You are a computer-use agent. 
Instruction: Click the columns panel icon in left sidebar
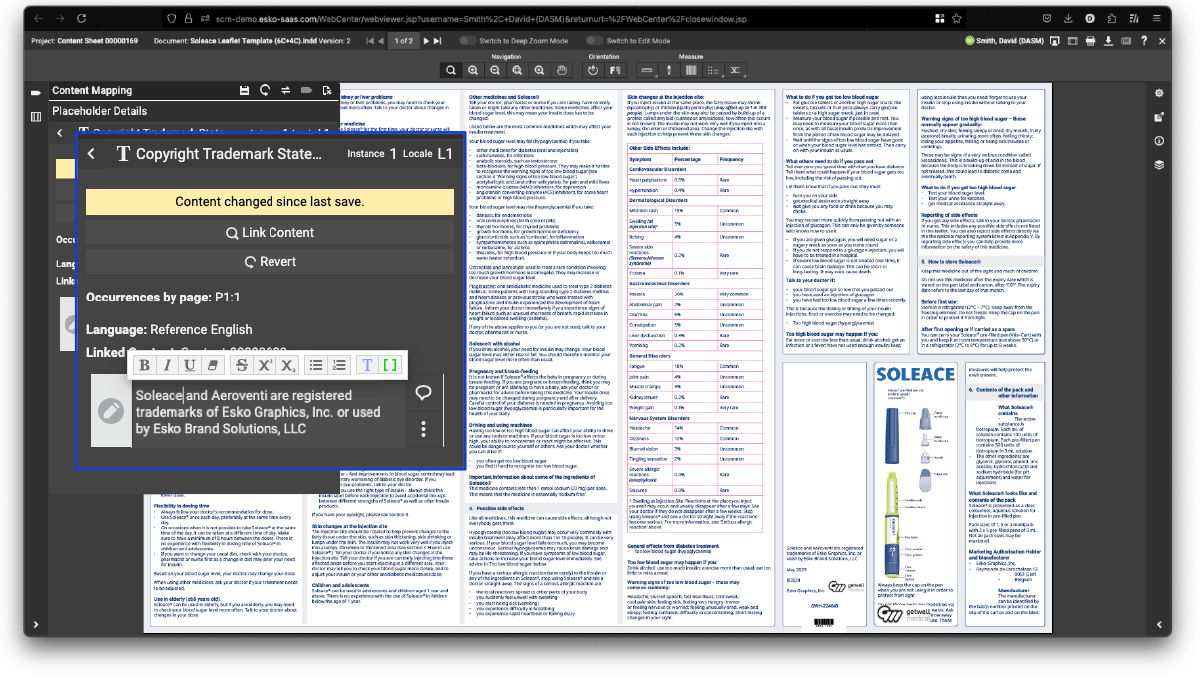coord(36,116)
